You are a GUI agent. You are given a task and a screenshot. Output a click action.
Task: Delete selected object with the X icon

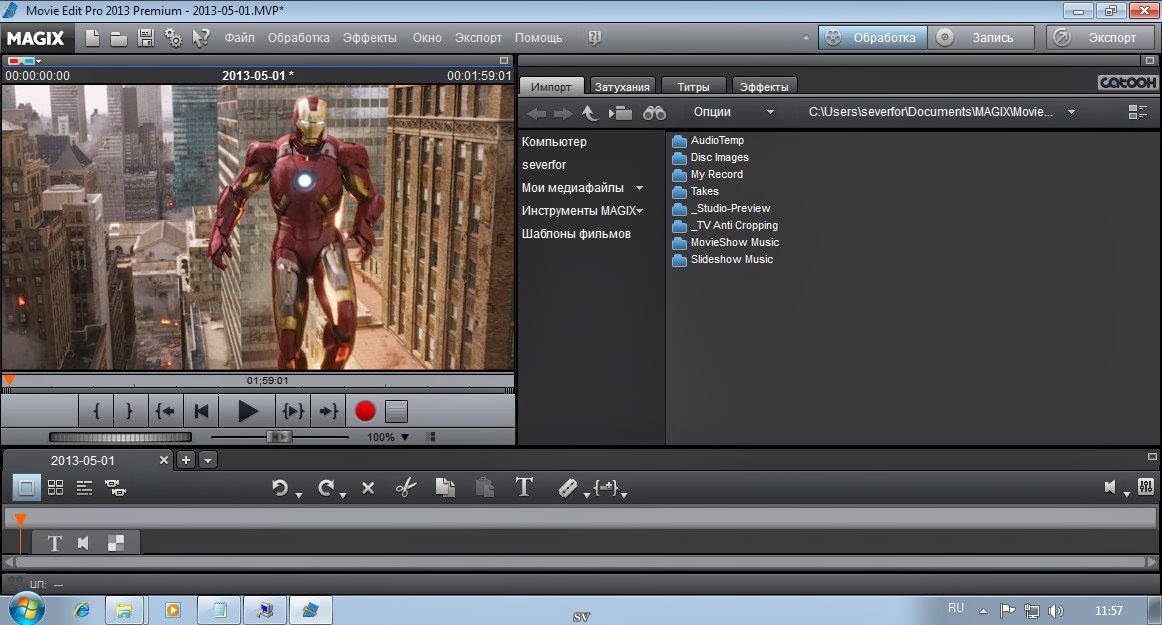367,487
